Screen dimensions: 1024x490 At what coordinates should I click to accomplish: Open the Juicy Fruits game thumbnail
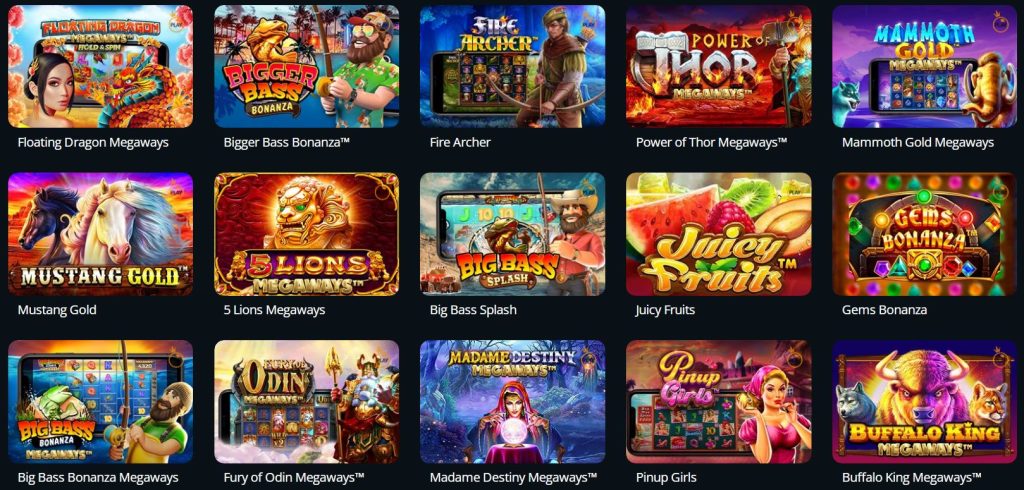718,234
